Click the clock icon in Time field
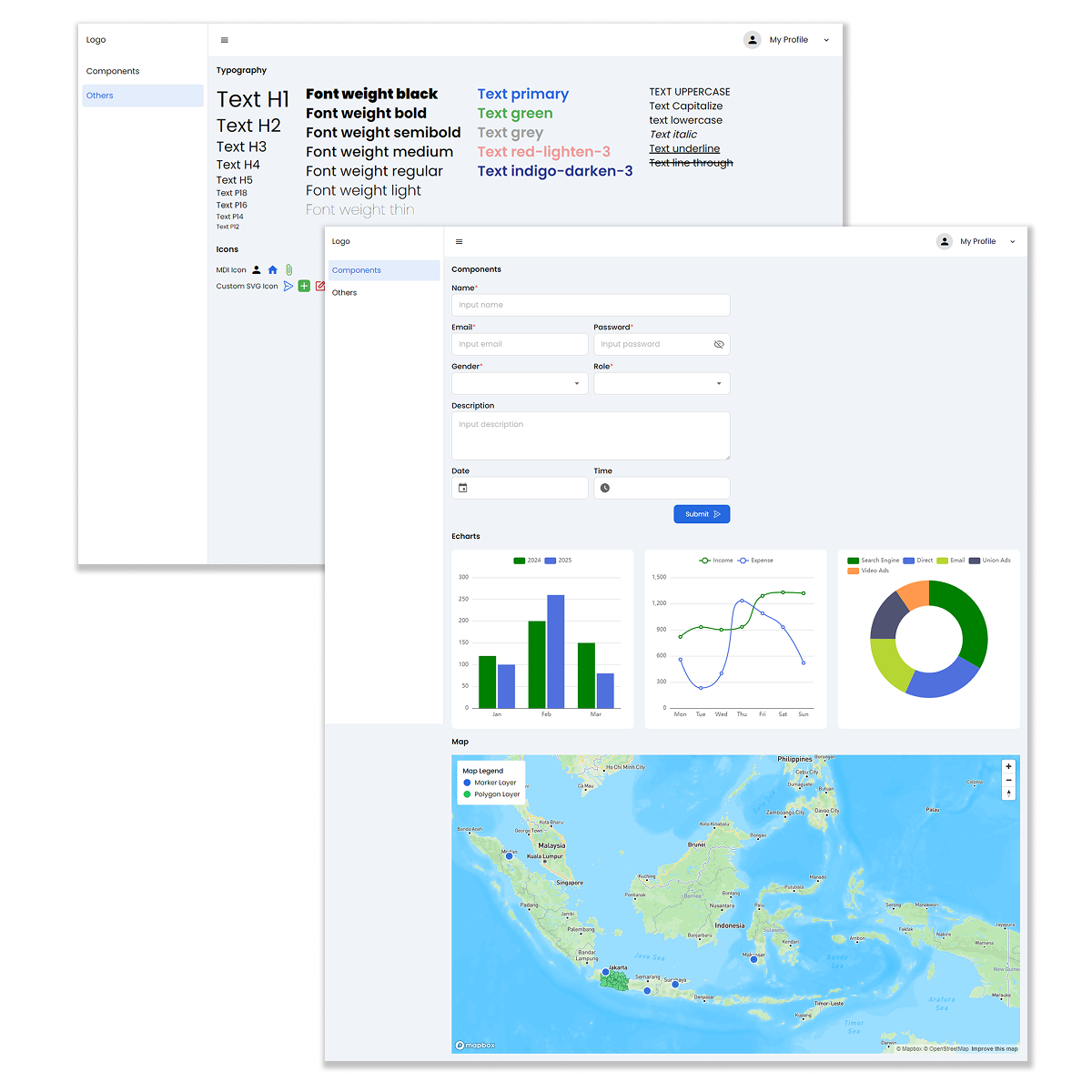The width and height of the screenshot is (1092, 1092). (x=605, y=489)
